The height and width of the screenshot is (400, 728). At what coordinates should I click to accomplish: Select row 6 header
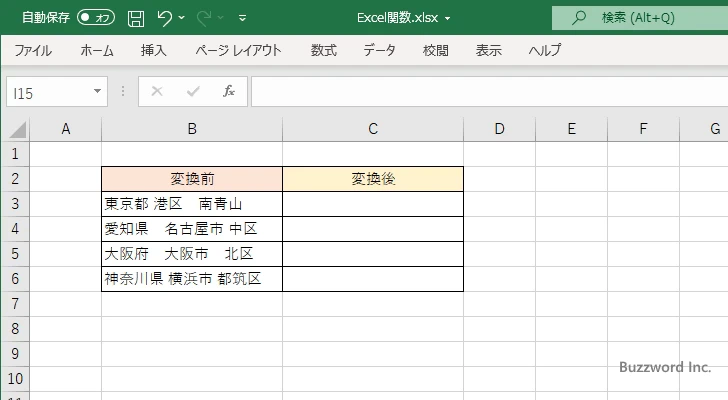click(x=15, y=279)
